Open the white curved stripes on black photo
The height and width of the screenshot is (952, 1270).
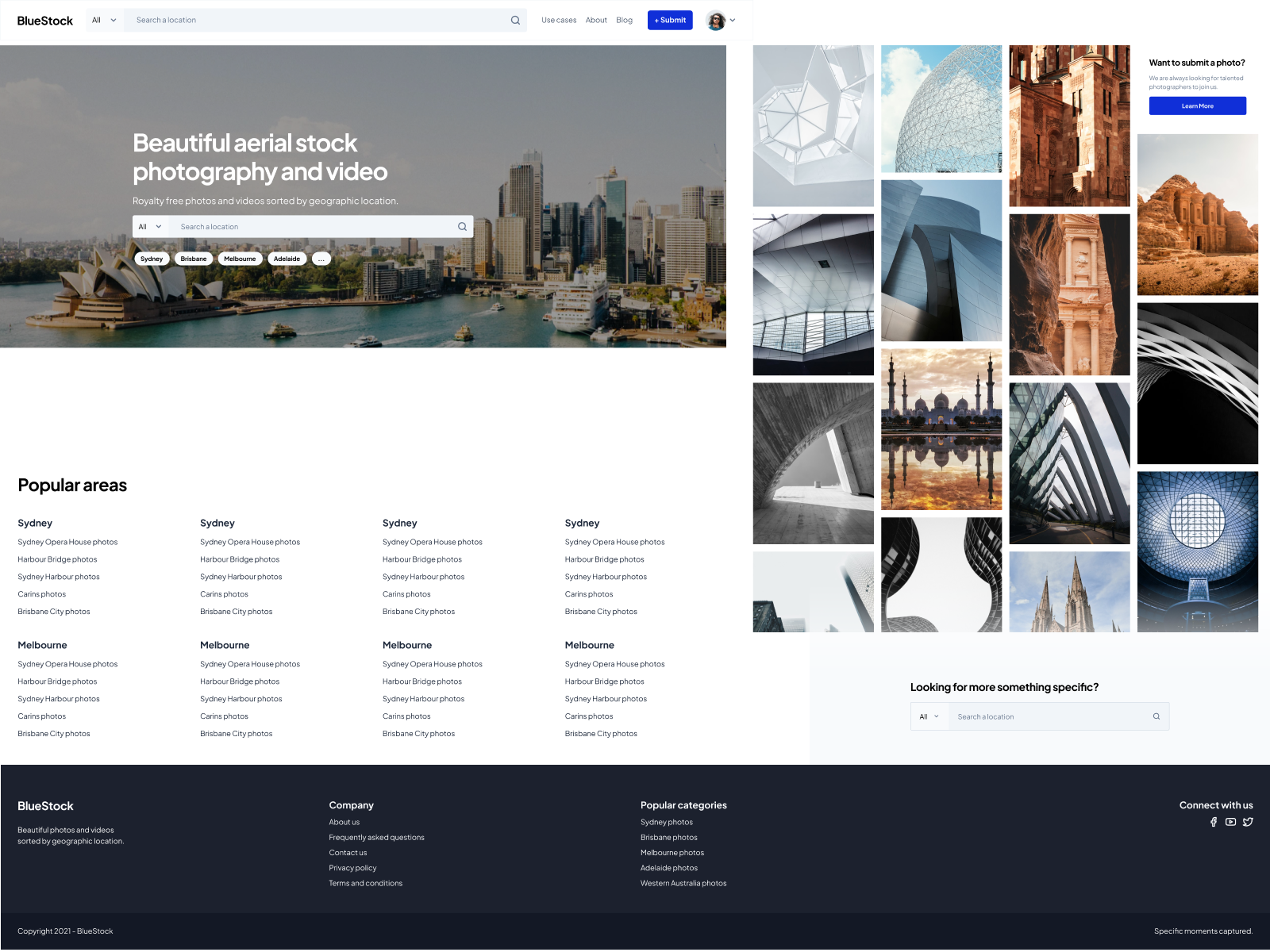tap(1198, 383)
